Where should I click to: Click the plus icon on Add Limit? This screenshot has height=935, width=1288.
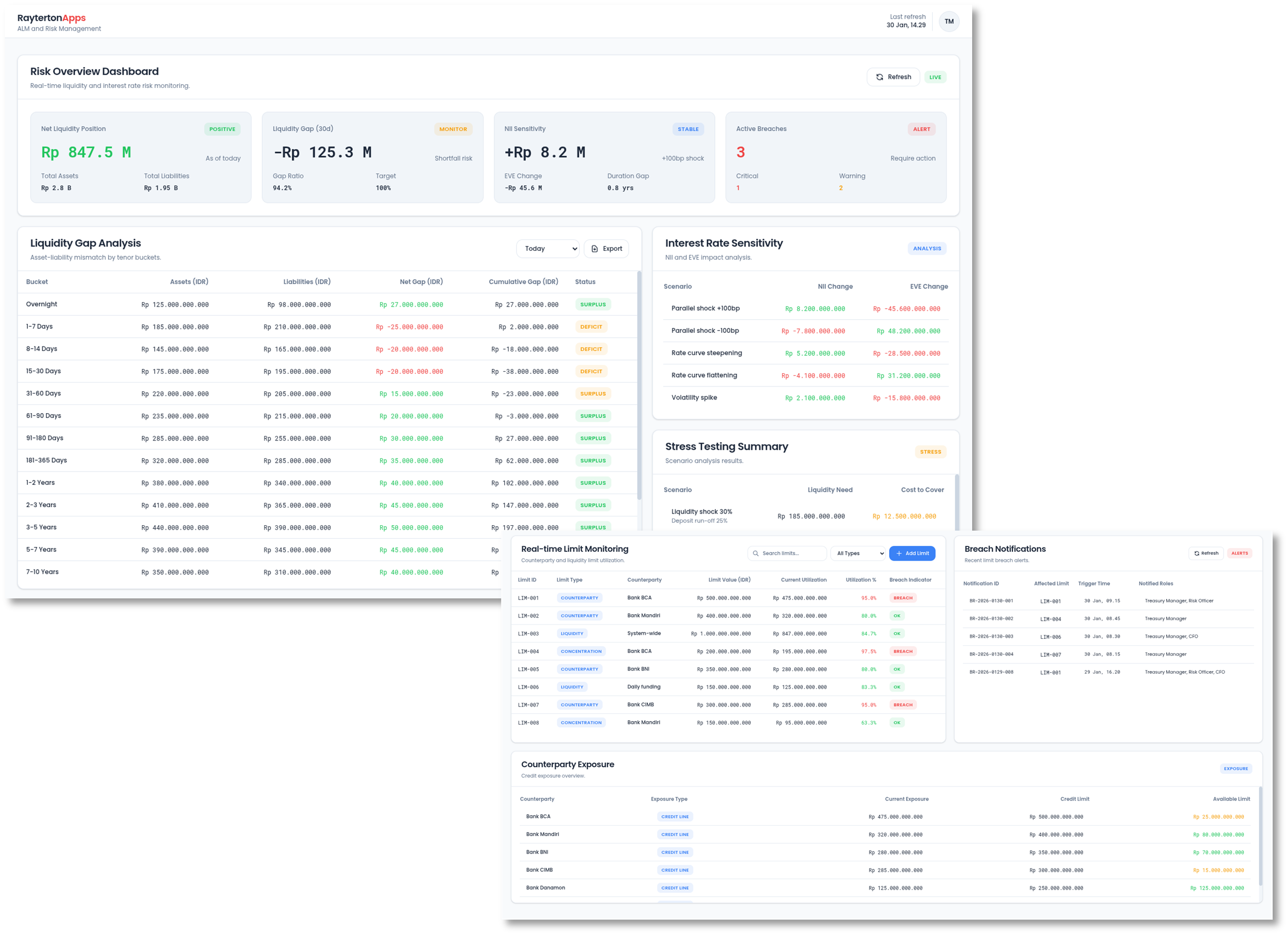[x=899, y=553]
